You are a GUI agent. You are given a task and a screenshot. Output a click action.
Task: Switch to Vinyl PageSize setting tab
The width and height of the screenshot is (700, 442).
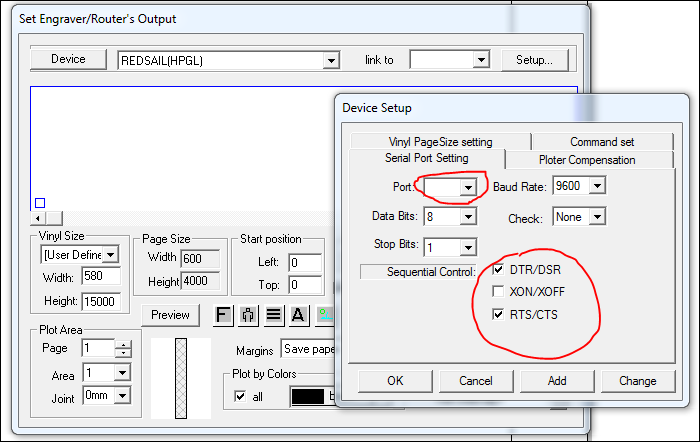pos(441,142)
